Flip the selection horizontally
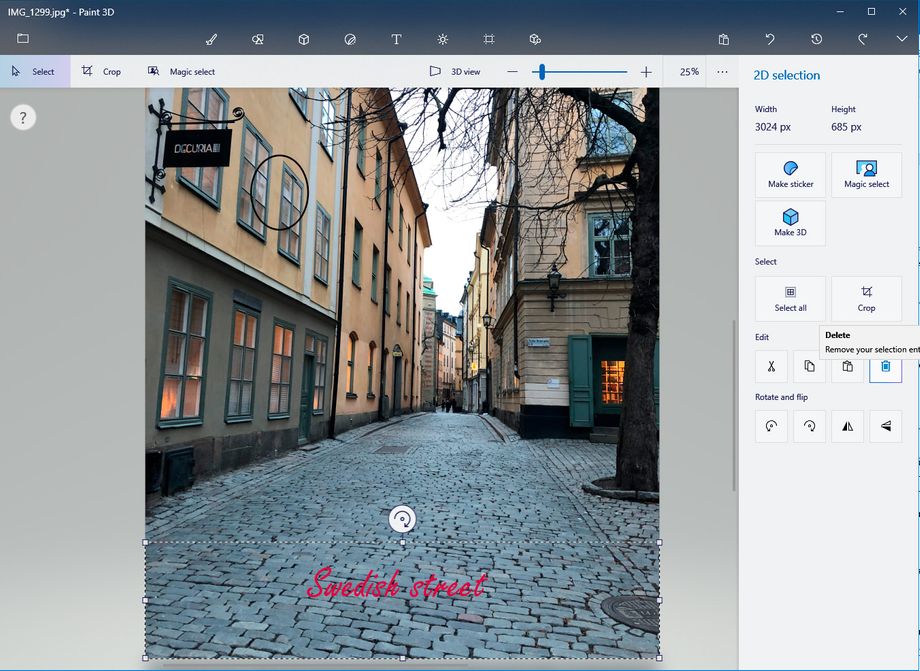Screen dimensions: 920x671 (x=847, y=427)
